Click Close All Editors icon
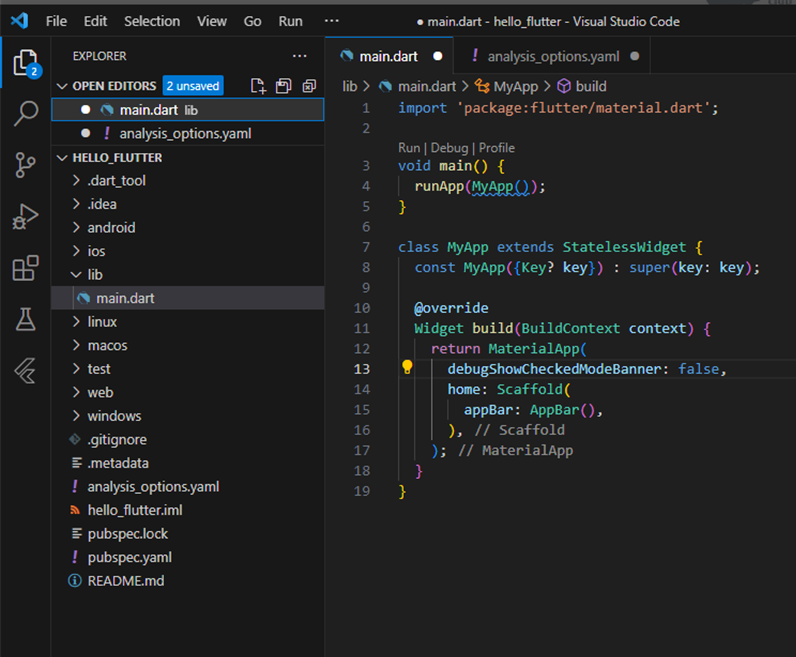This screenshot has height=657, width=796. click(x=309, y=86)
